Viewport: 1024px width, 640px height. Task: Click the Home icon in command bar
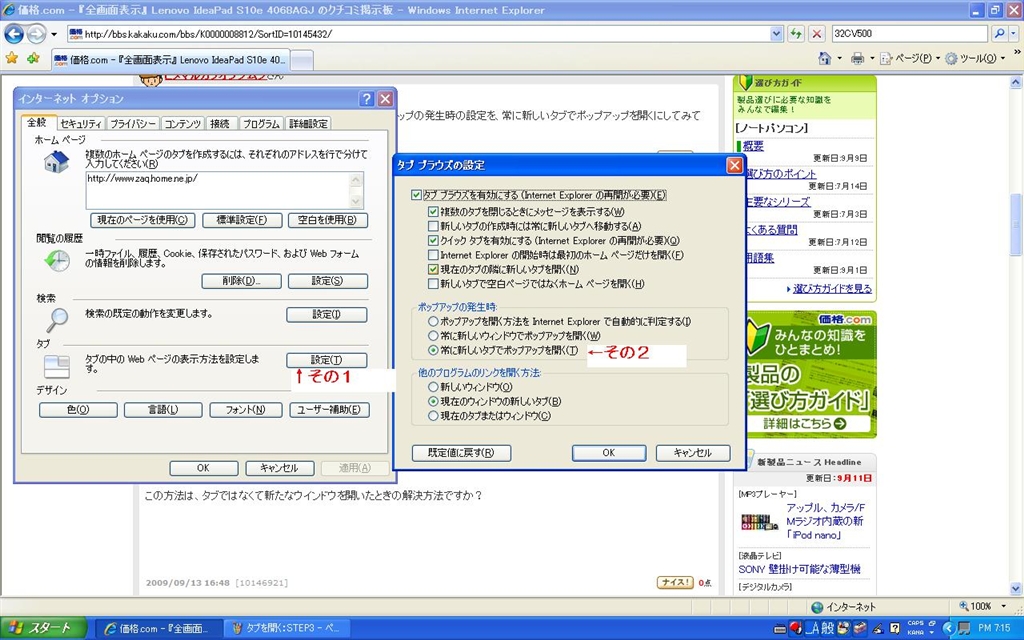click(825, 59)
